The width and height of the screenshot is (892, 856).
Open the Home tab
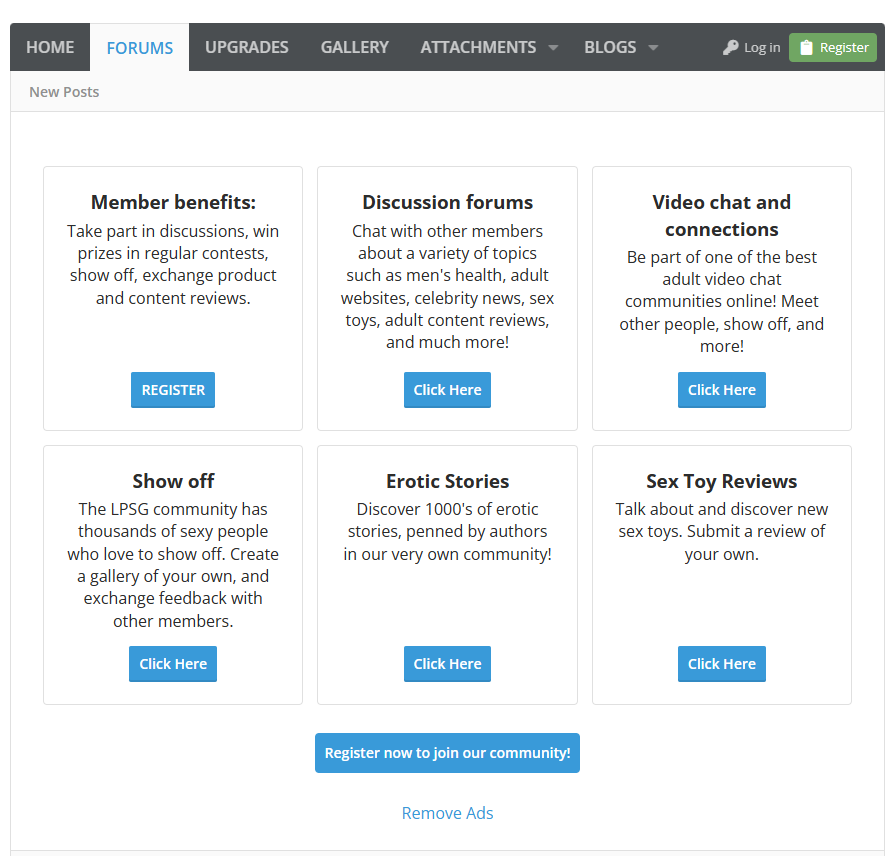tap(50, 47)
